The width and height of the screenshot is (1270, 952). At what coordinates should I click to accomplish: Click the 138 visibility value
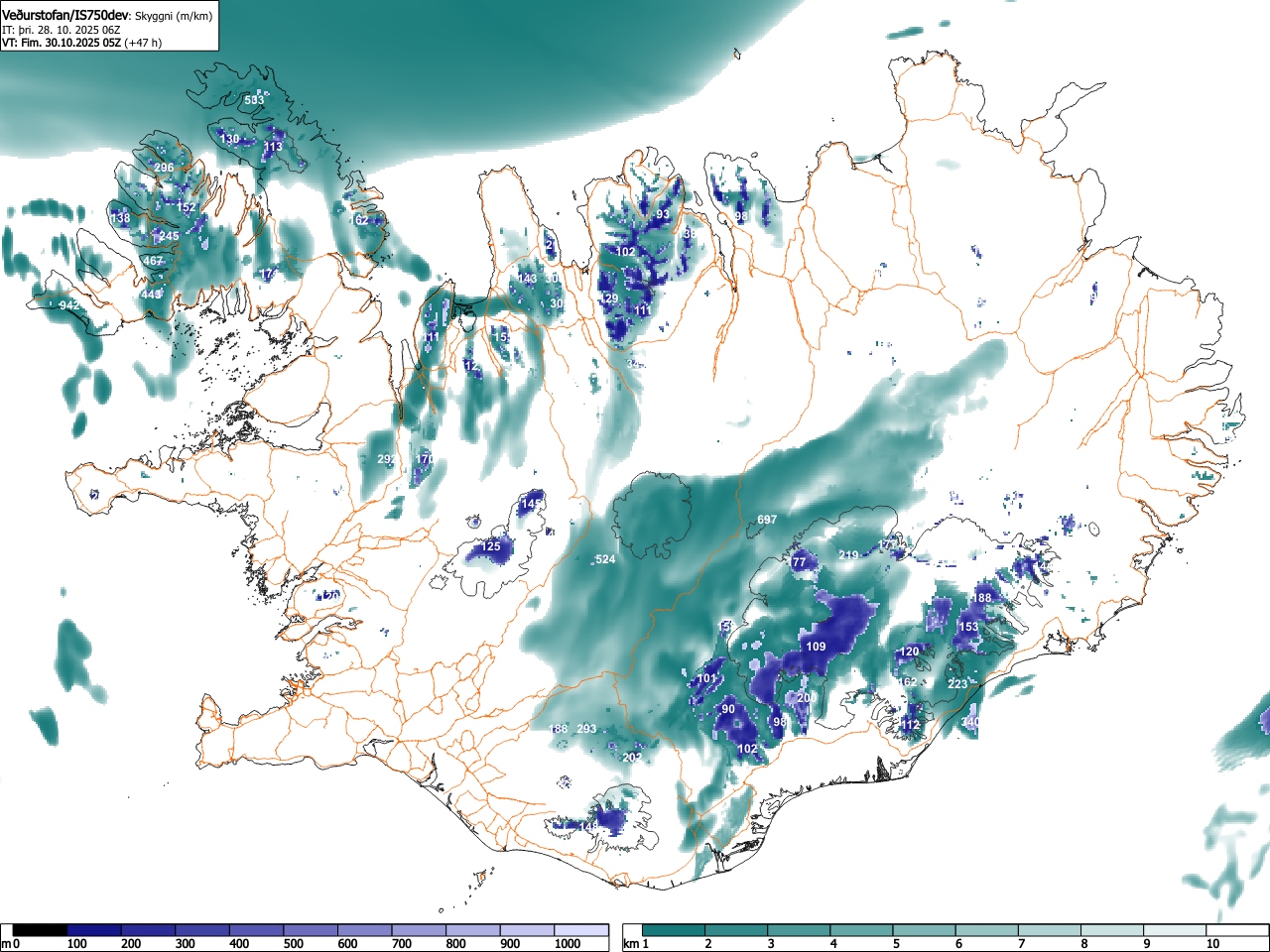120,218
